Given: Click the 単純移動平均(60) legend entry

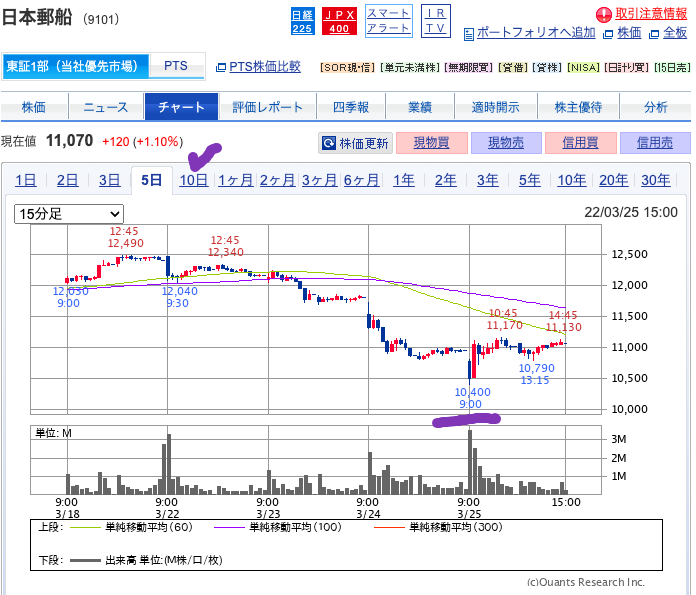Looking at the screenshot, I should (132, 528).
